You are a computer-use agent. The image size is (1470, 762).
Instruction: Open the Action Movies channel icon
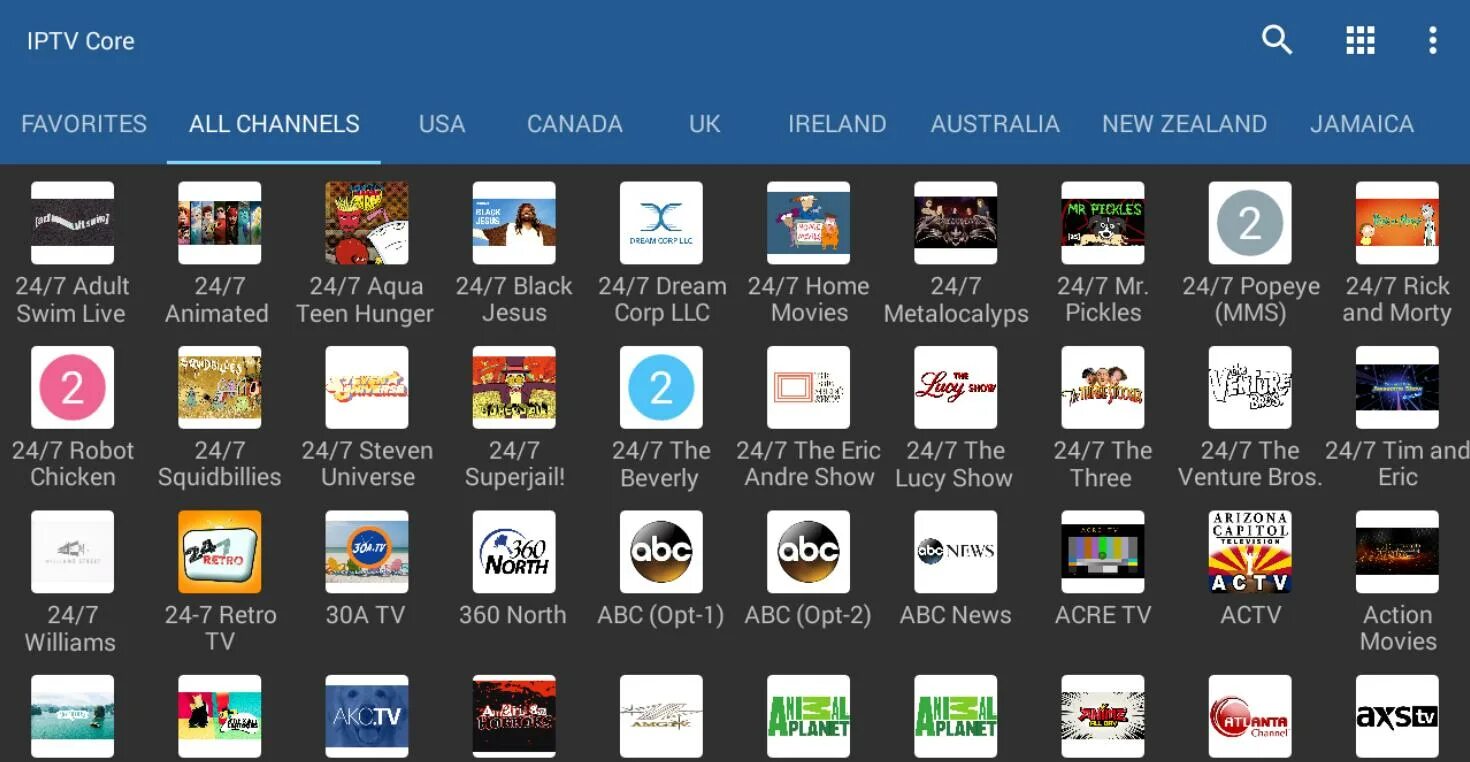coord(1397,552)
